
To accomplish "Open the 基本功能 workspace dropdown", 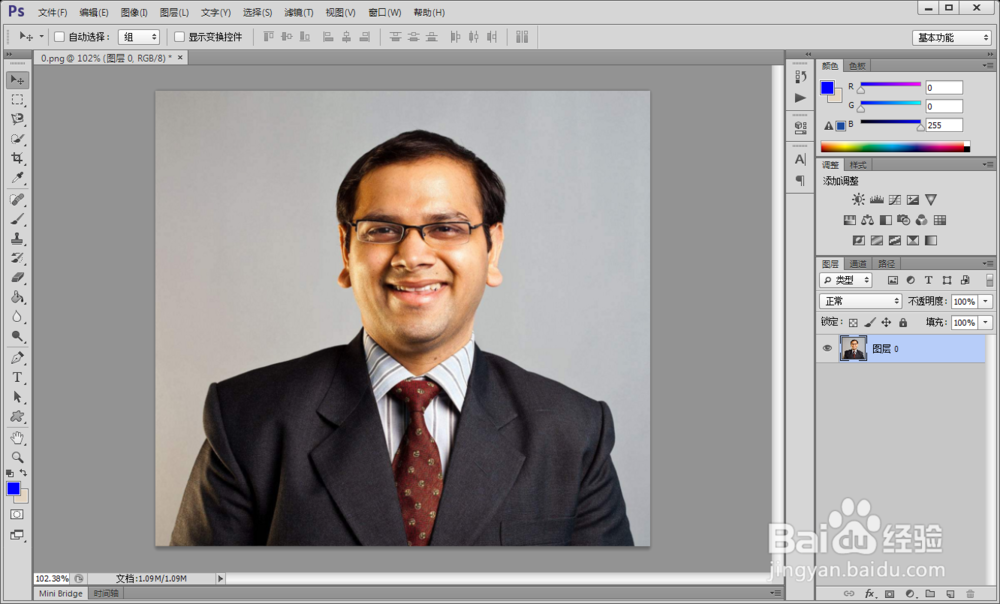I will 952,38.
